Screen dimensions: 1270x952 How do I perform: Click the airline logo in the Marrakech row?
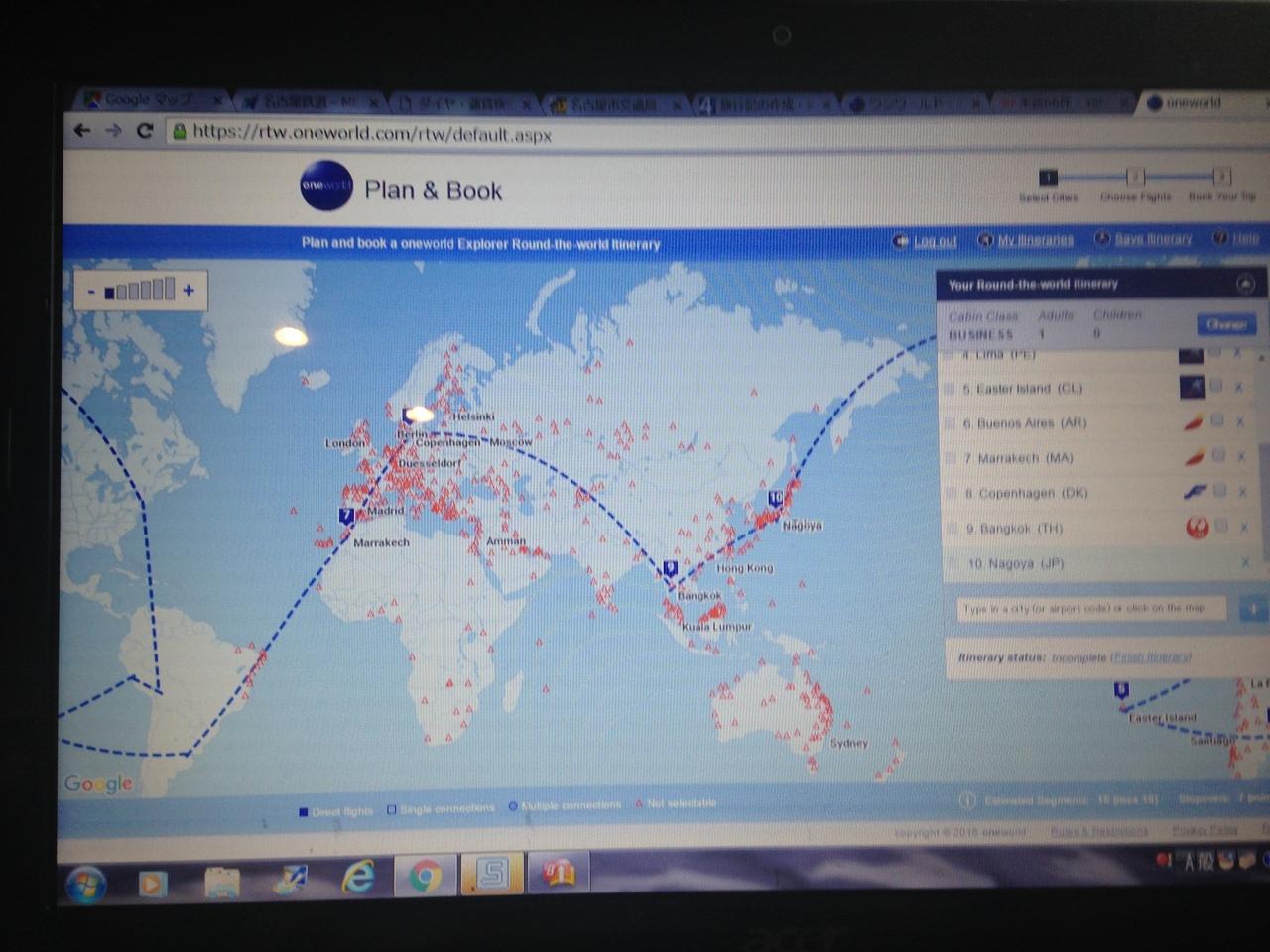(x=1195, y=457)
